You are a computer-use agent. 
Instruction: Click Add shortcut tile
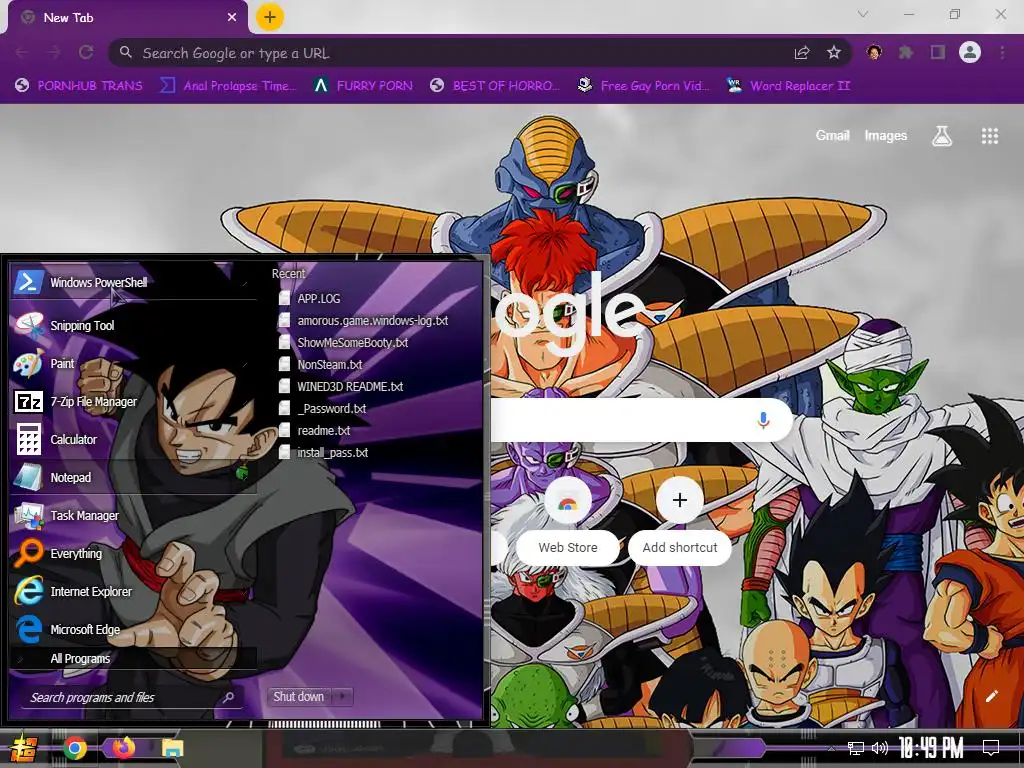coord(680,520)
